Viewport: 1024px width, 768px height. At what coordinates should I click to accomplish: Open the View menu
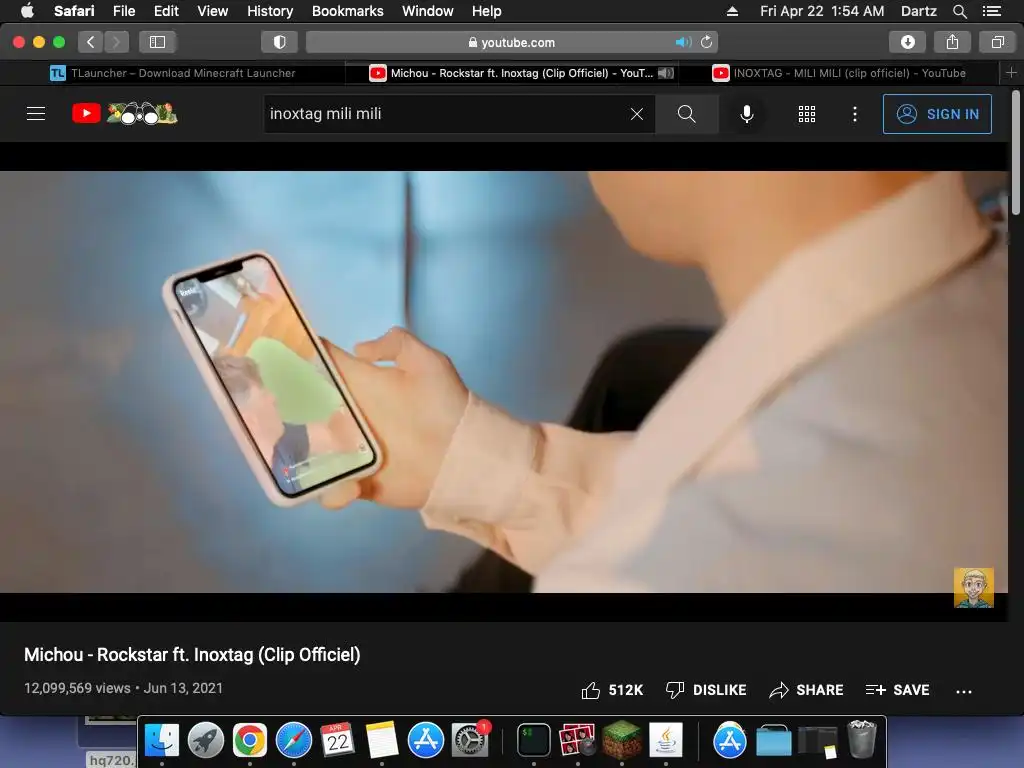(212, 11)
